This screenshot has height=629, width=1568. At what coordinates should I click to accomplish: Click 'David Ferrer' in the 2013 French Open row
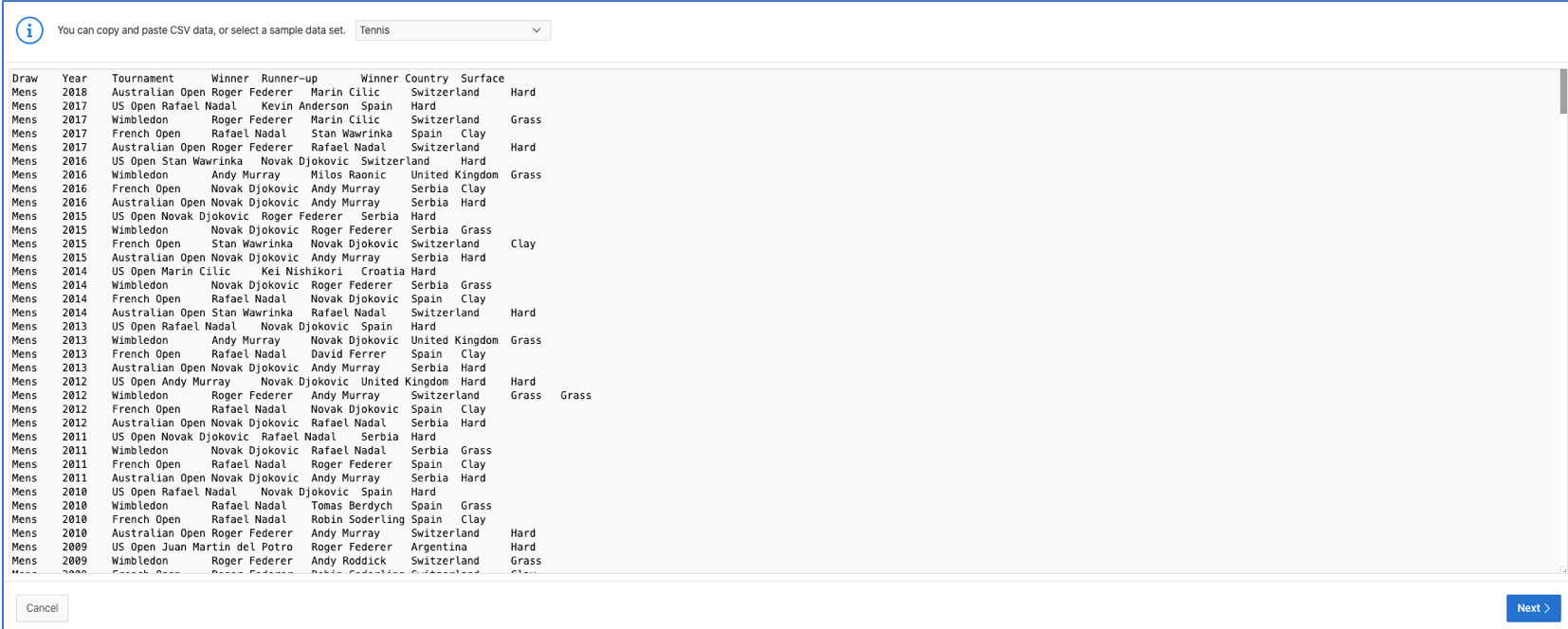click(x=349, y=354)
